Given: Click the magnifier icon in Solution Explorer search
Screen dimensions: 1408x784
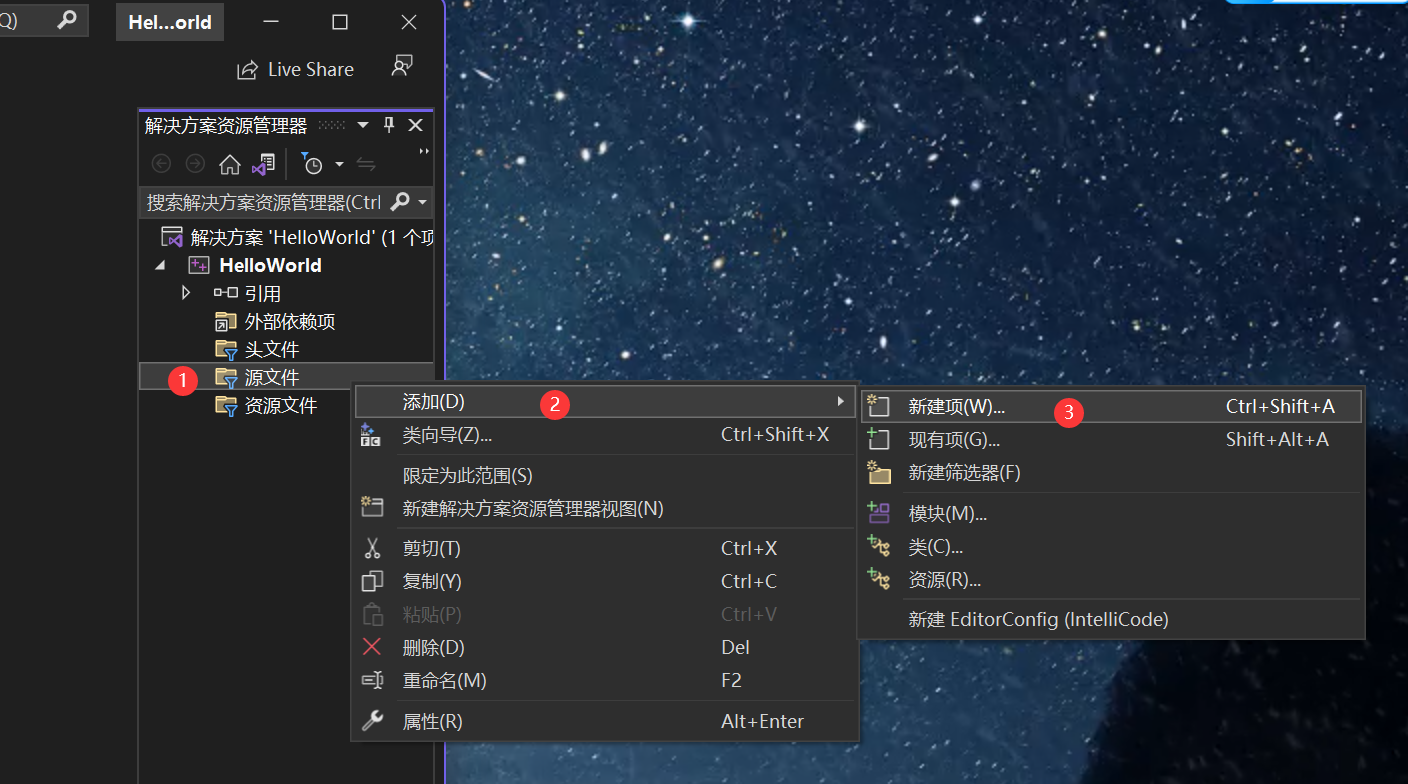Looking at the screenshot, I should pyautogui.click(x=400, y=202).
